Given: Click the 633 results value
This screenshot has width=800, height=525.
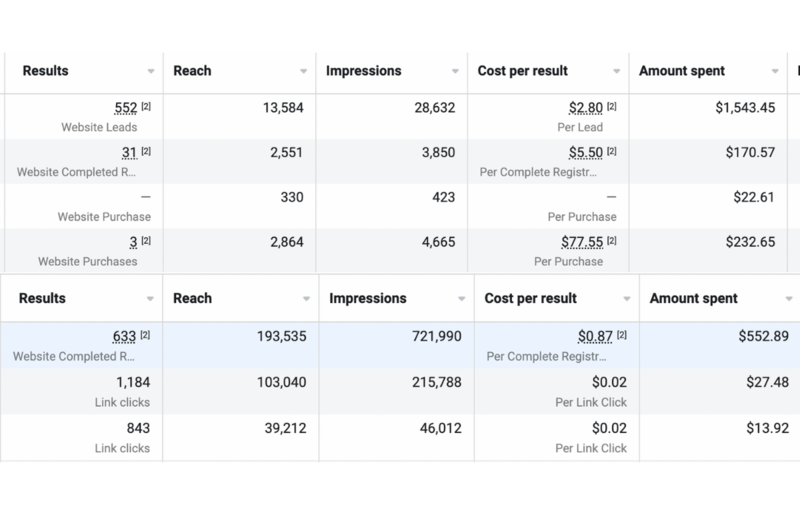Looking at the screenshot, I should tap(124, 337).
